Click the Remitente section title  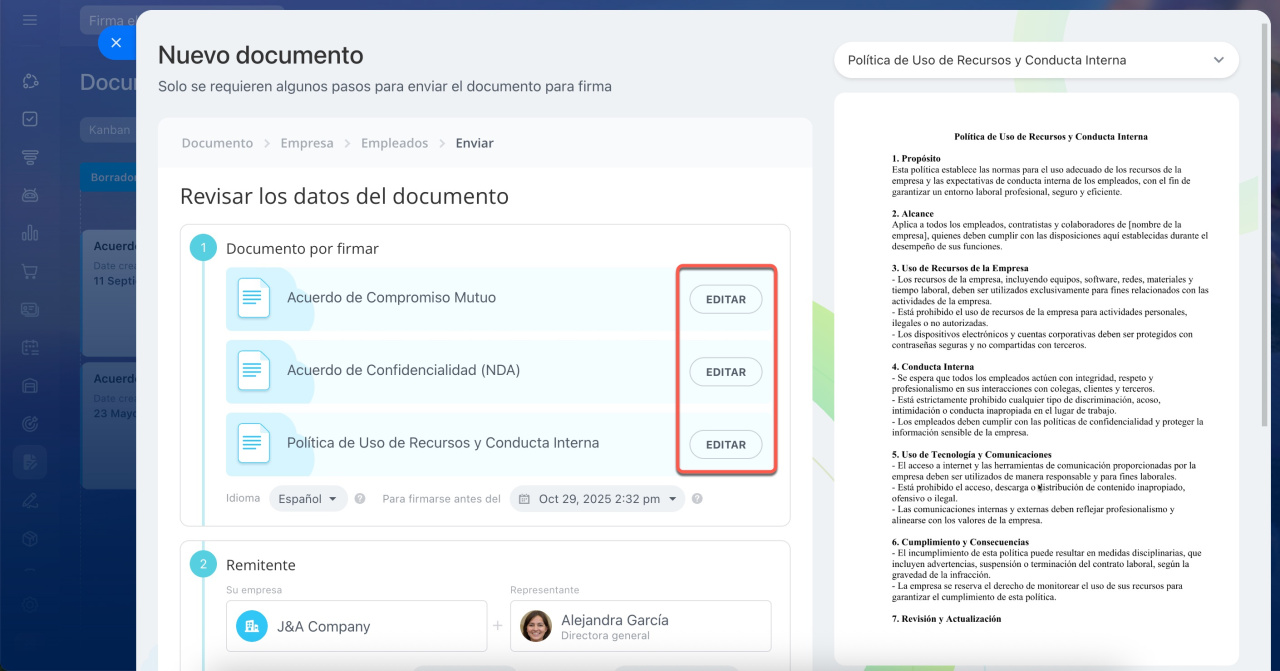(x=261, y=565)
